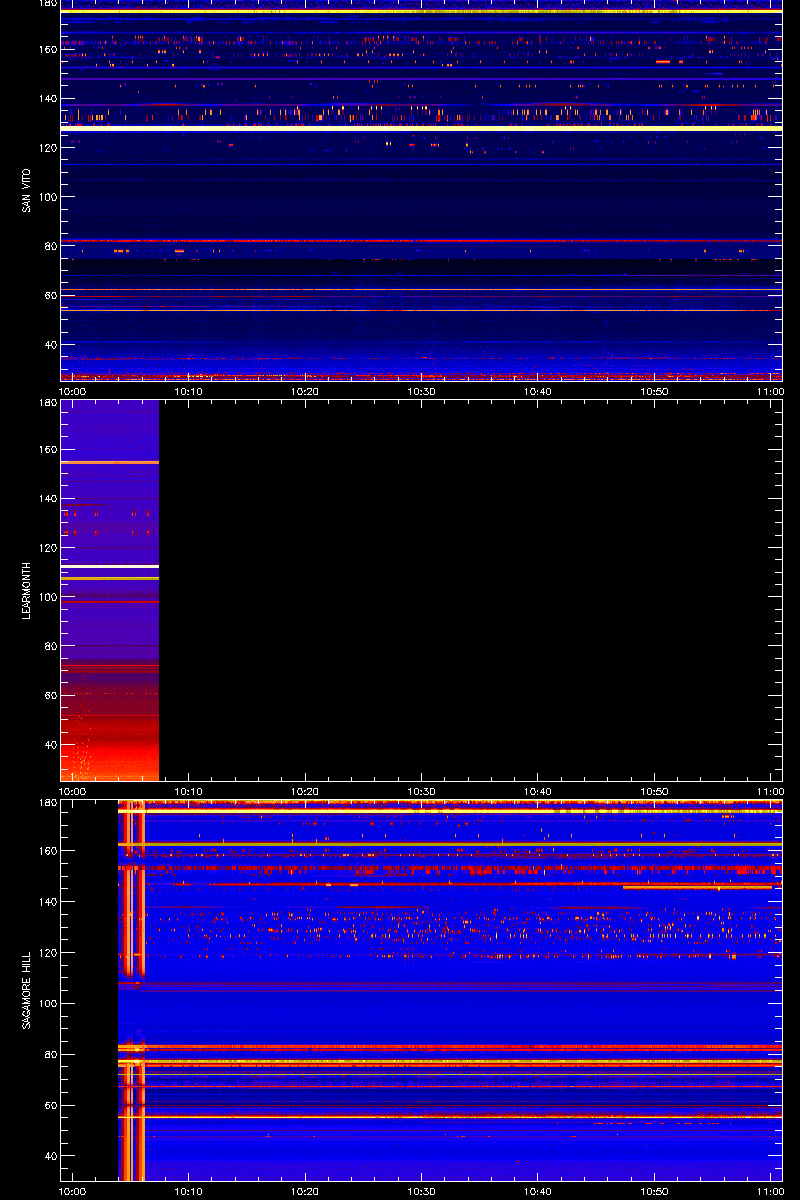Image resolution: width=800 pixels, height=1200 pixels.
Task: Select 80 on the Learmonth frequency axis
Action: pyautogui.click(x=49, y=646)
